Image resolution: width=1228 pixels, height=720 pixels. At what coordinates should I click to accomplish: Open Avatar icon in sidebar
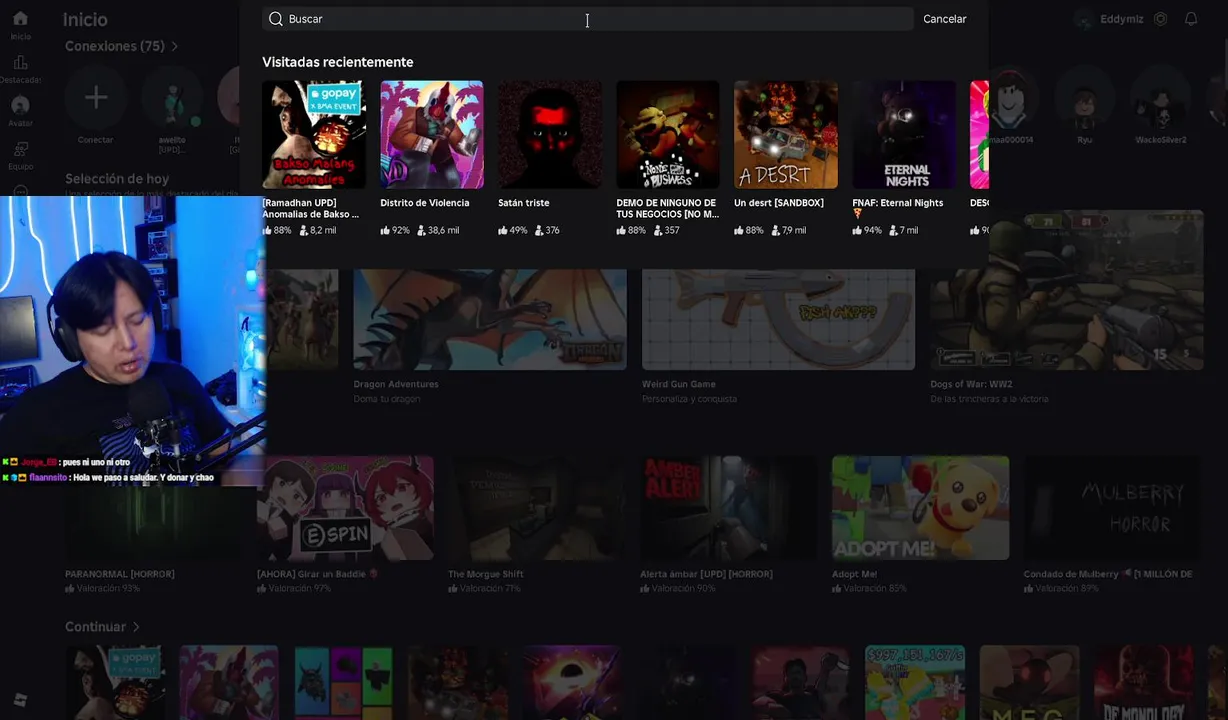pyautogui.click(x=20, y=105)
